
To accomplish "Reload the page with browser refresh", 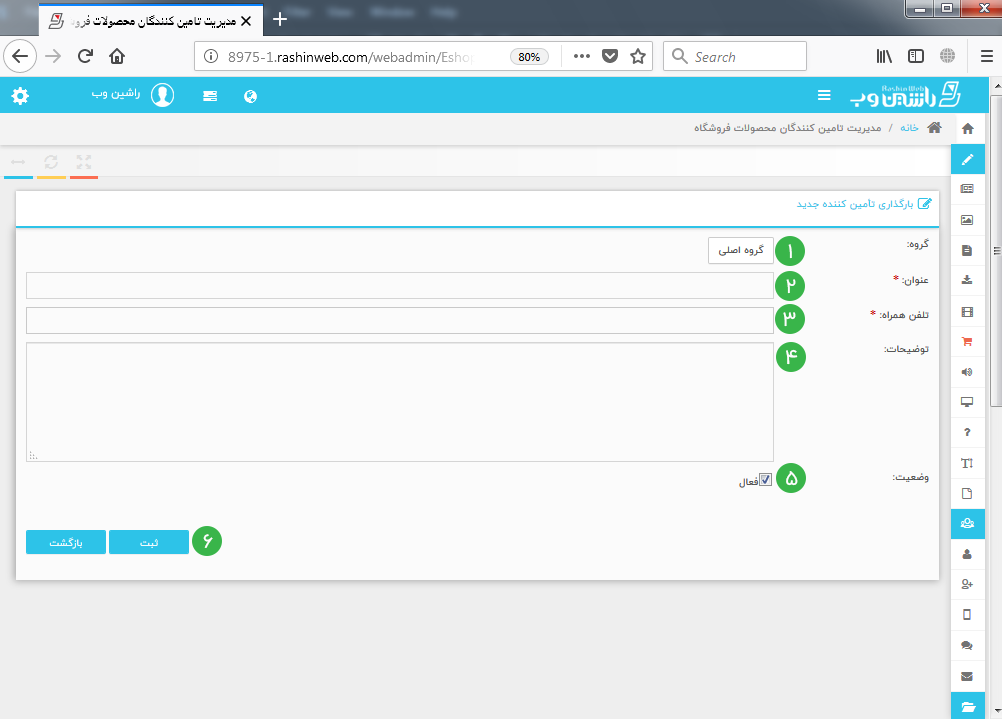I will point(85,56).
